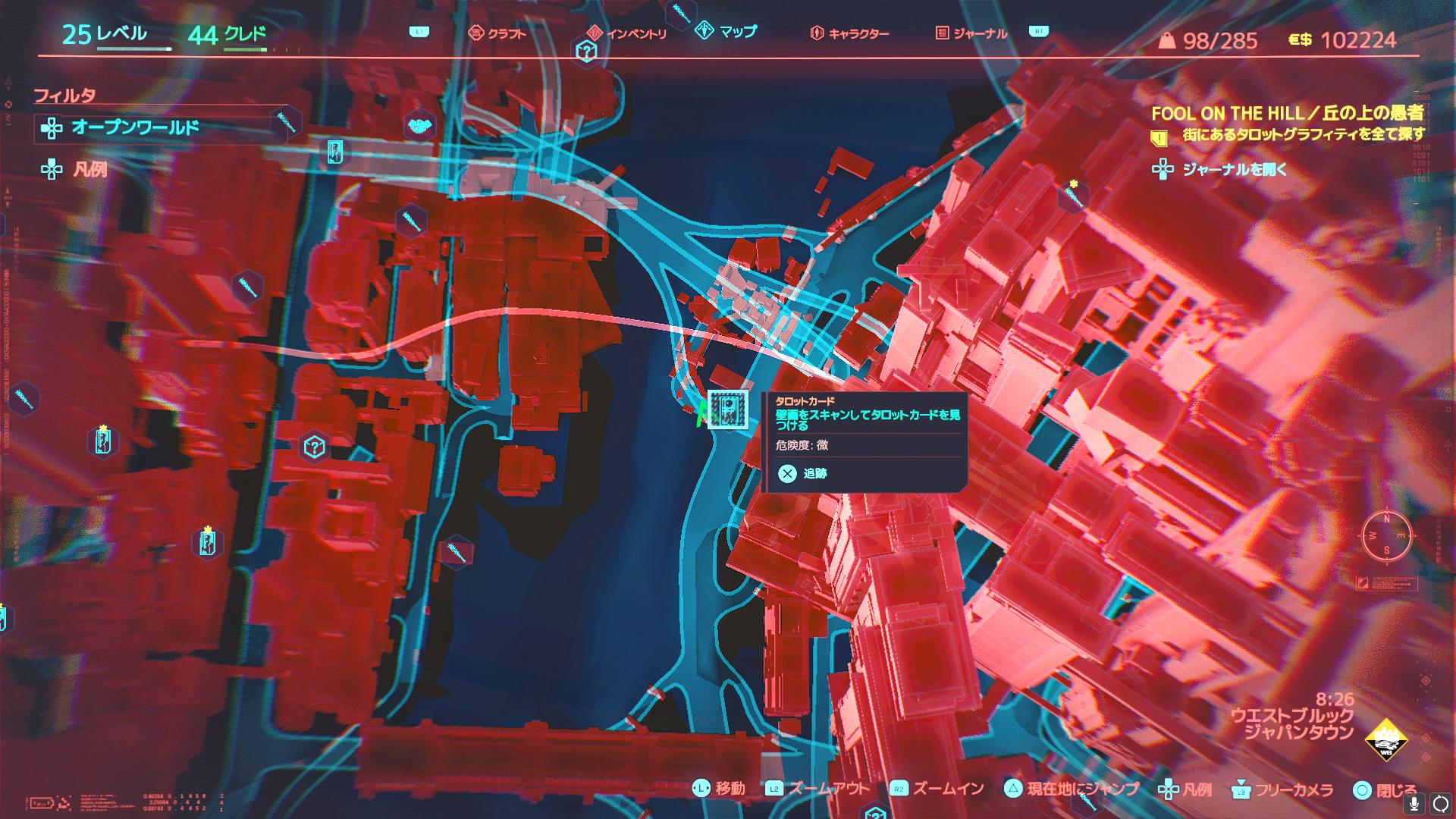
Task: Click the 危険度: 微 danger level text
Action: click(802, 445)
